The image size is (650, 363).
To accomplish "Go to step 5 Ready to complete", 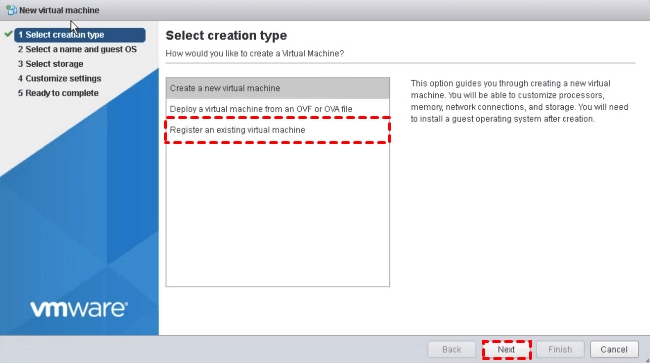I will tap(58, 93).
